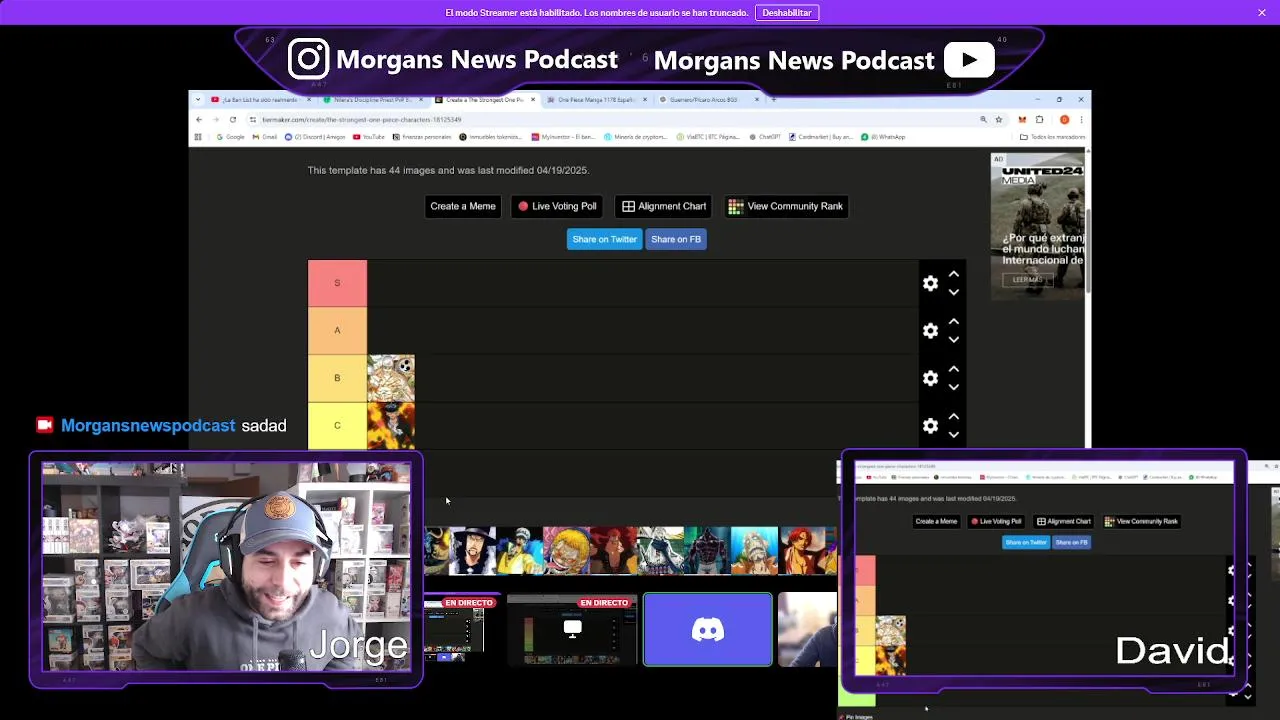Go back using the browser back arrow
The width and height of the screenshot is (1280, 720).
pos(199,120)
